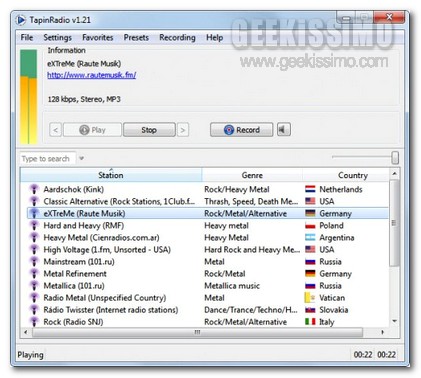Click the Play button
The image size is (421, 378).
pyautogui.click(x=92, y=130)
